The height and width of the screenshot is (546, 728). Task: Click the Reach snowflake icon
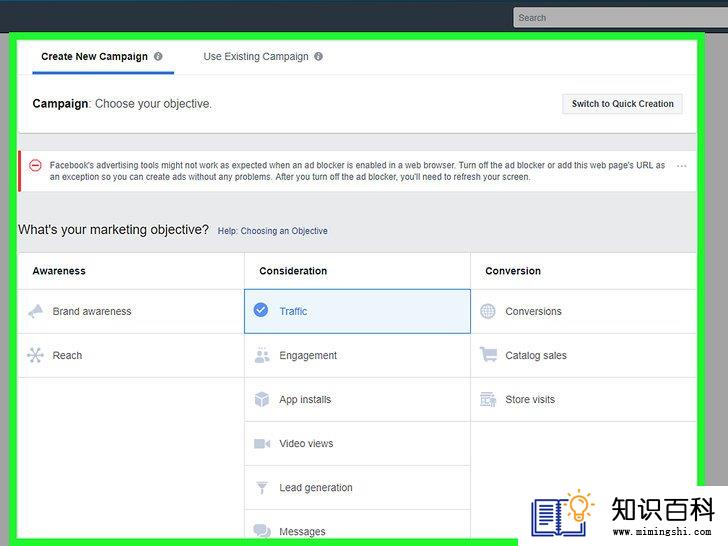(x=36, y=355)
